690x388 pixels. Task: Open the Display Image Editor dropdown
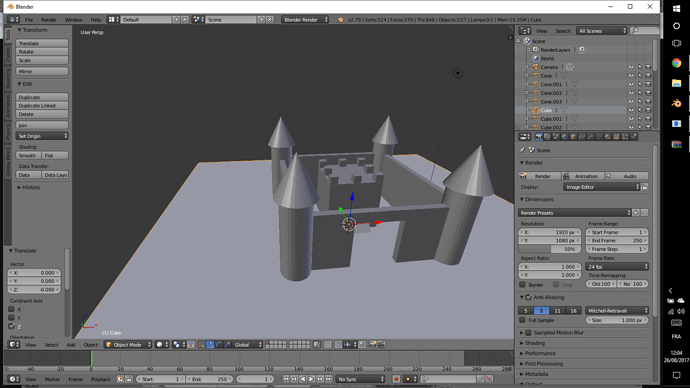pyautogui.click(x=601, y=187)
